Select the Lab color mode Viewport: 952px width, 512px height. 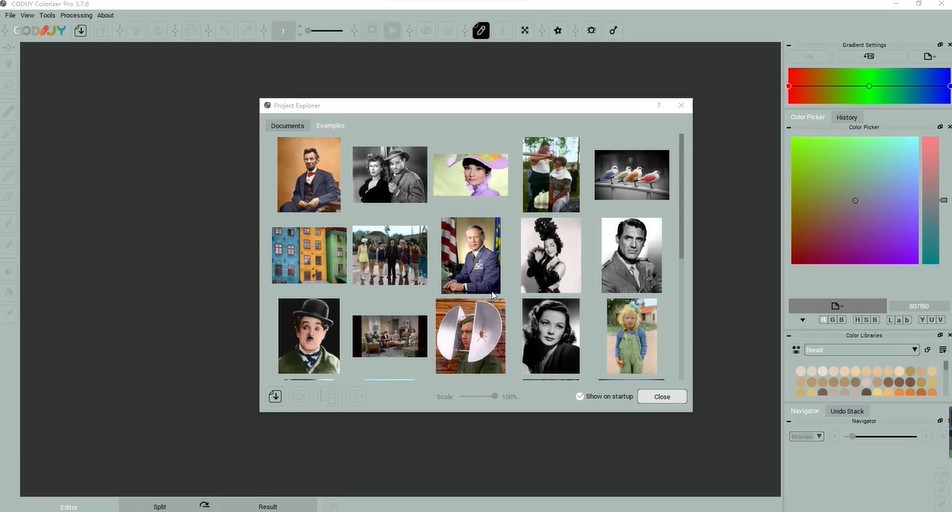tap(899, 320)
